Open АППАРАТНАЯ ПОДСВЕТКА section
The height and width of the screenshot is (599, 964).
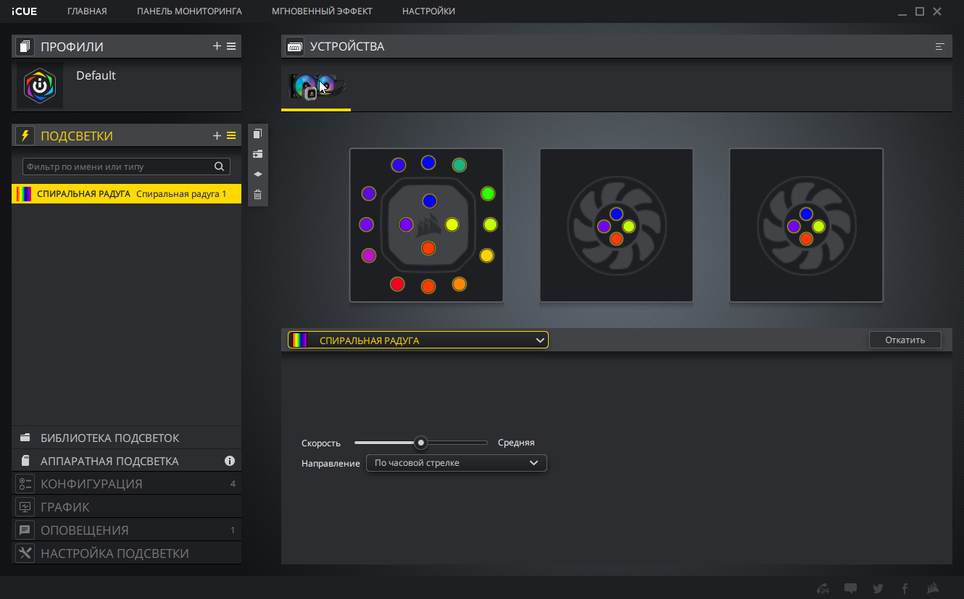tap(126, 461)
